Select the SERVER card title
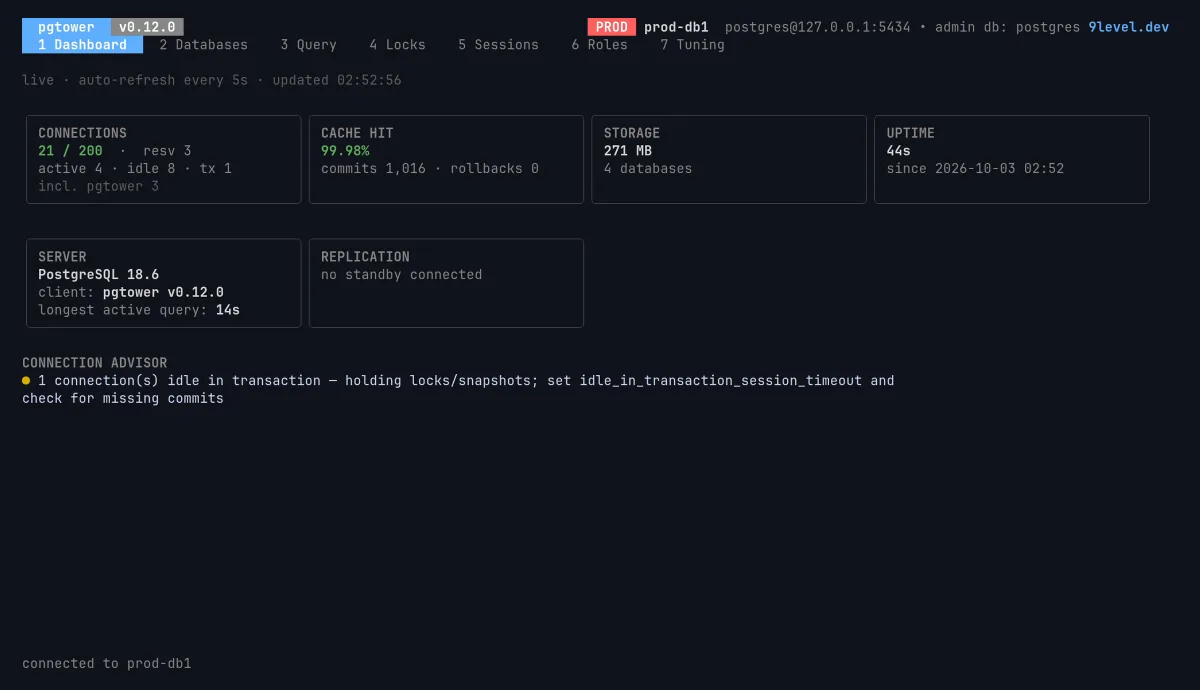 click(x=62, y=257)
